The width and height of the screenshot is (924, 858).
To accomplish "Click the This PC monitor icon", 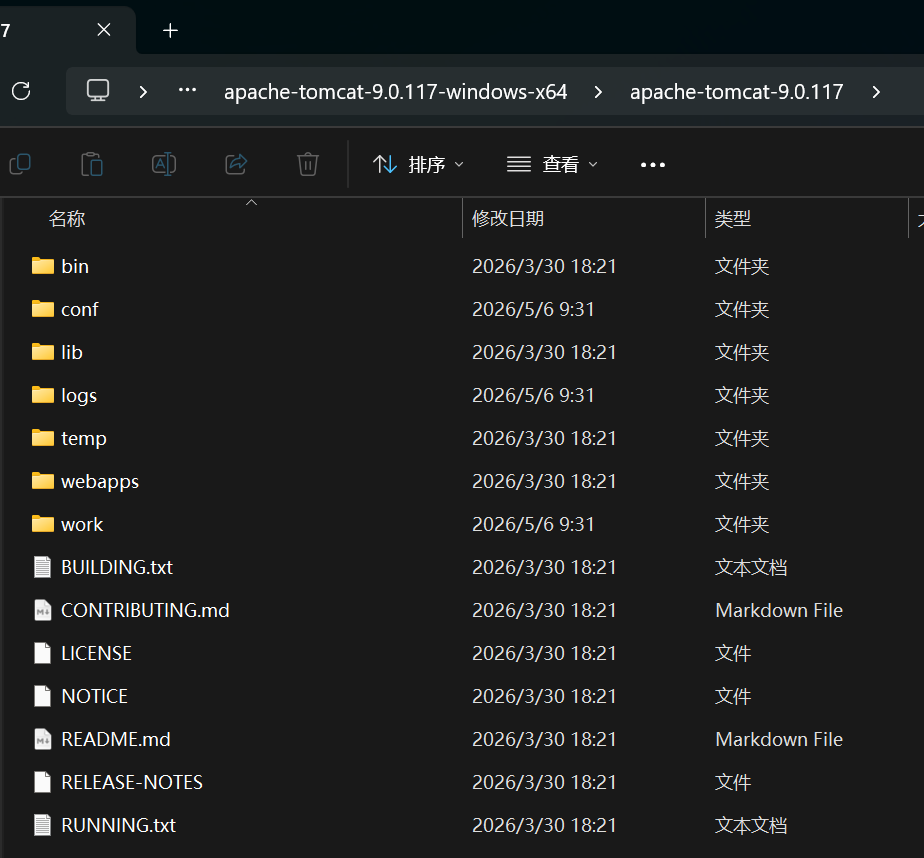I will tap(98, 91).
